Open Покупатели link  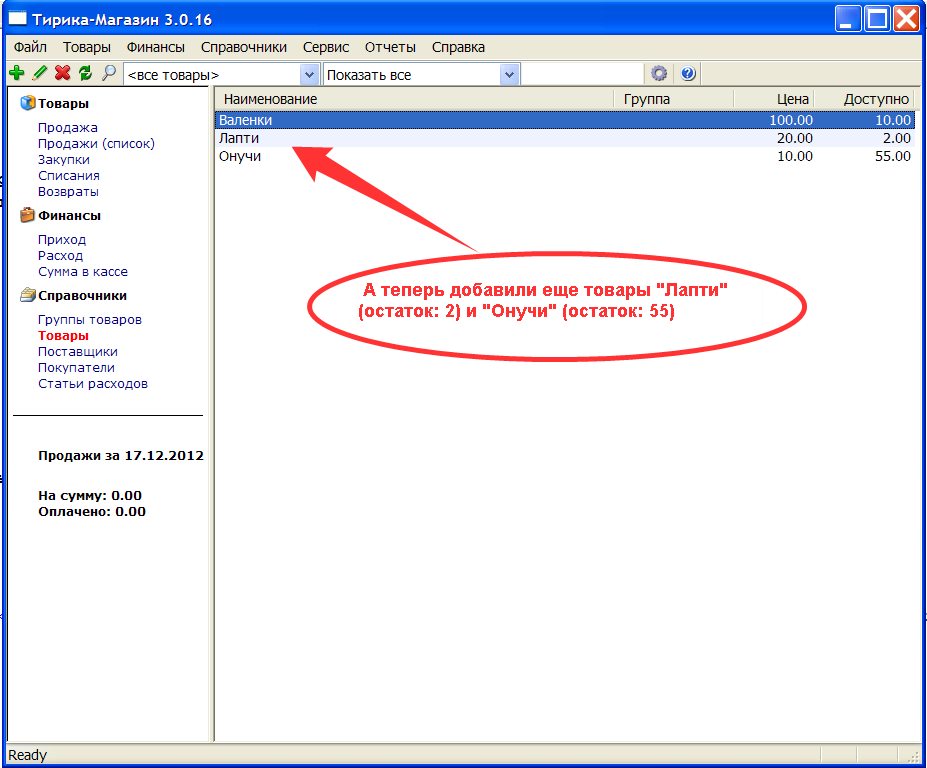click(x=76, y=367)
